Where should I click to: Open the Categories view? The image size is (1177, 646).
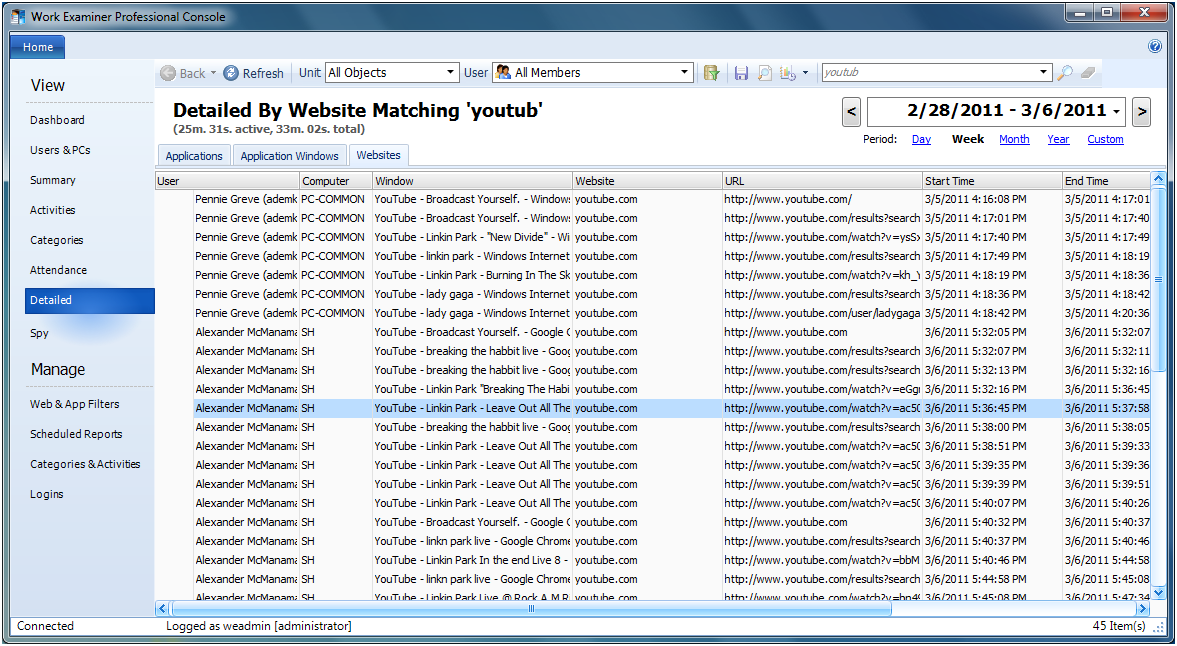click(56, 240)
